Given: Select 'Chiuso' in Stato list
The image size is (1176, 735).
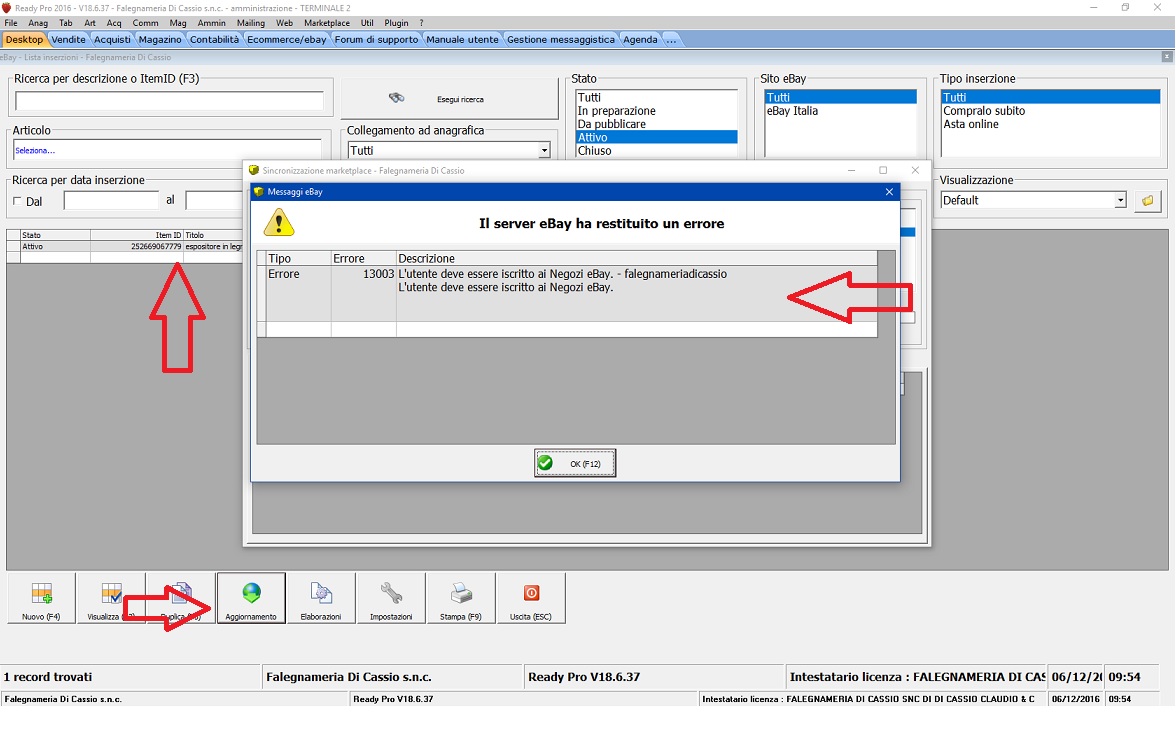Looking at the screenshot, I should point(656,151).
